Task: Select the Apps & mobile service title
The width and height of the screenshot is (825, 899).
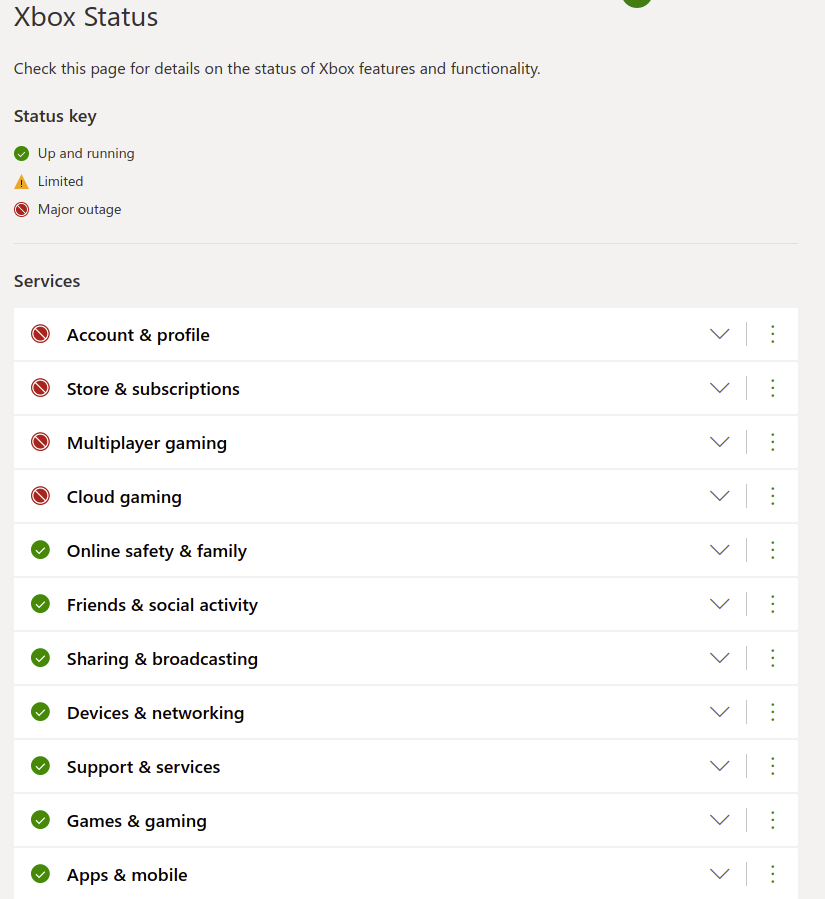Action: pyautogui.click(x=127, y=875)
